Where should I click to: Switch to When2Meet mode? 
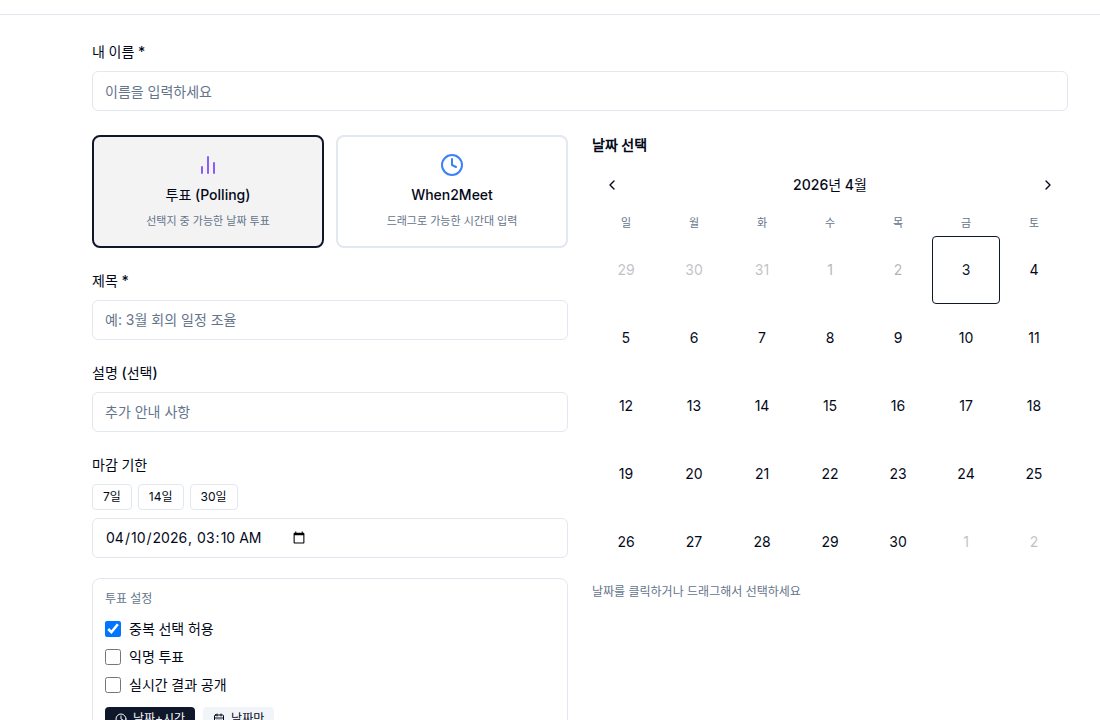pyautogui.click(x=451, y=191)
